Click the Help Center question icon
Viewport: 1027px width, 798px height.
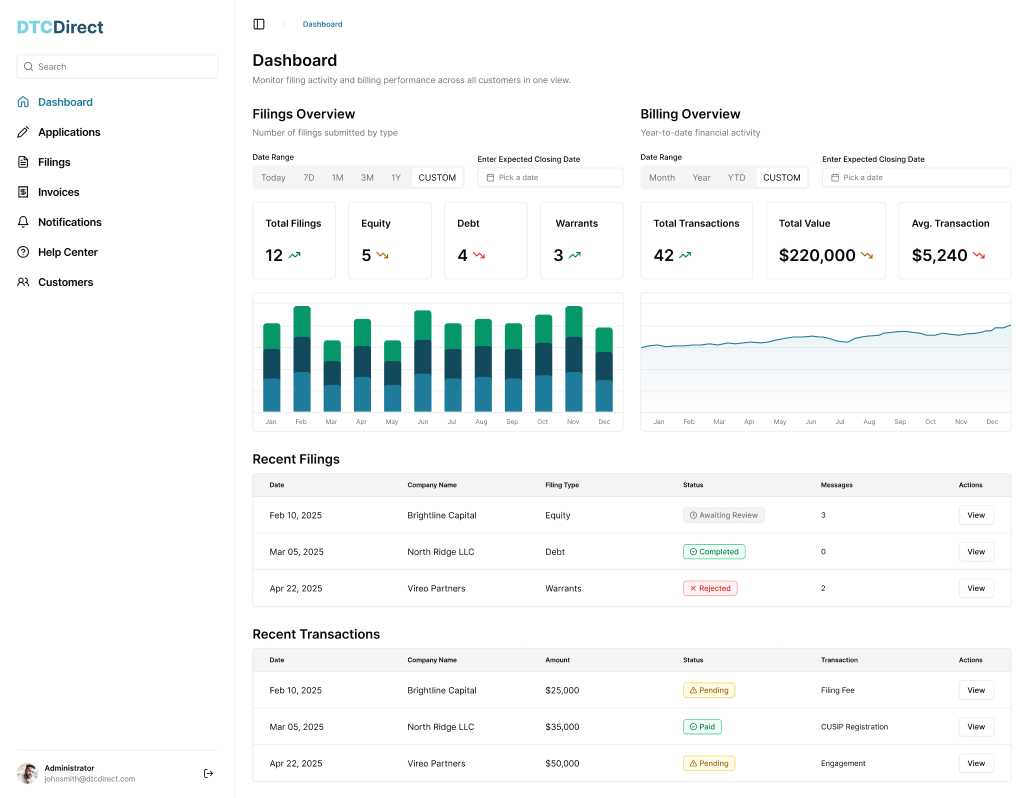pyautogui.click(x=23, y=252)
